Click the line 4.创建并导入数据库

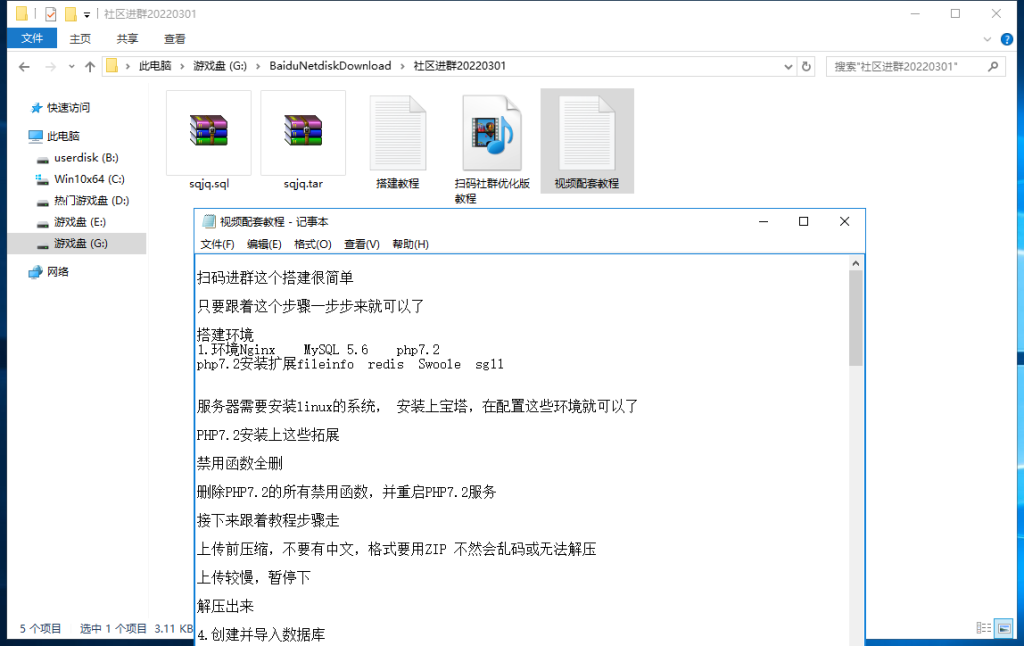point(261,634)
